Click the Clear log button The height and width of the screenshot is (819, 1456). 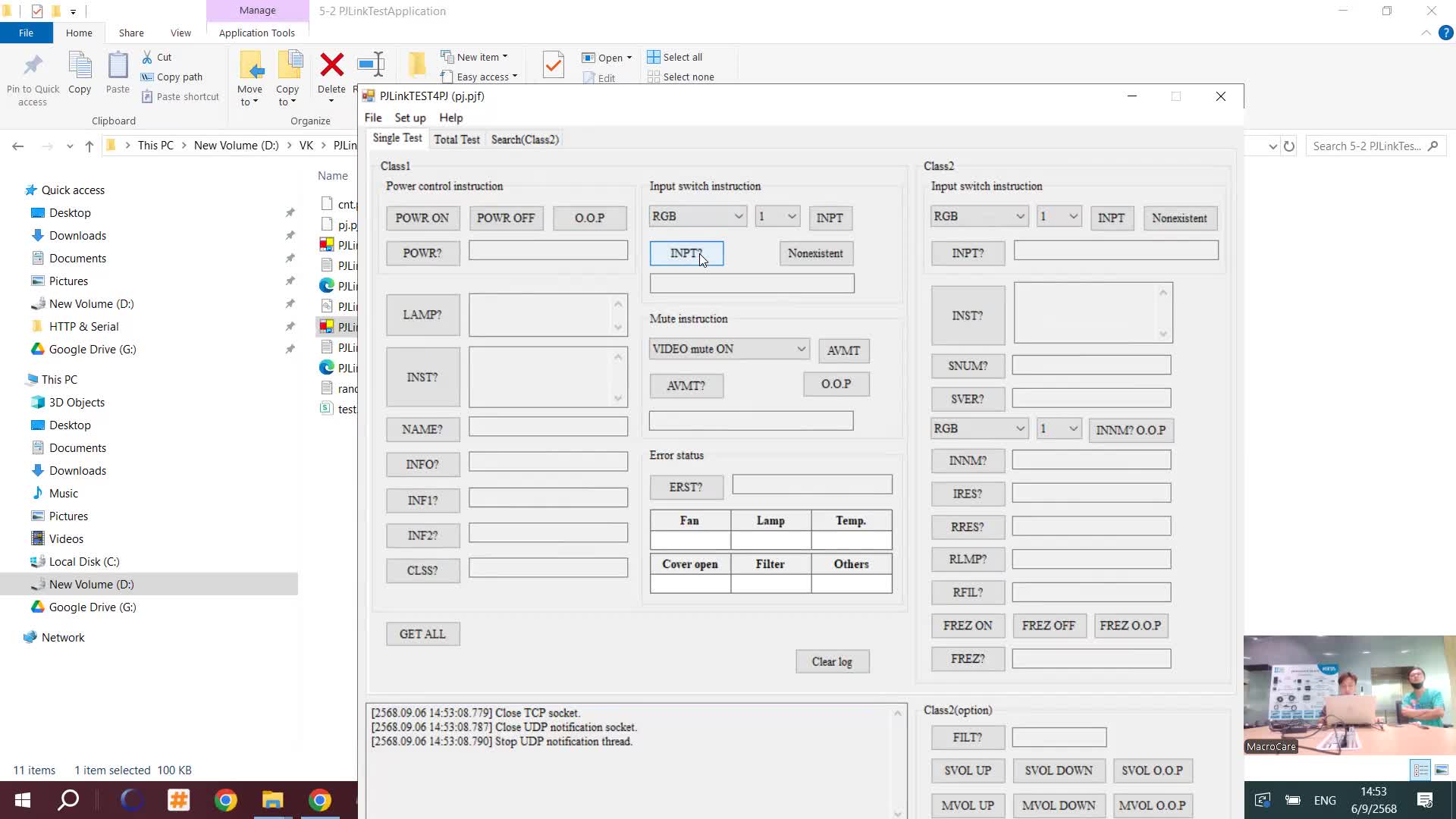(832, 661)
